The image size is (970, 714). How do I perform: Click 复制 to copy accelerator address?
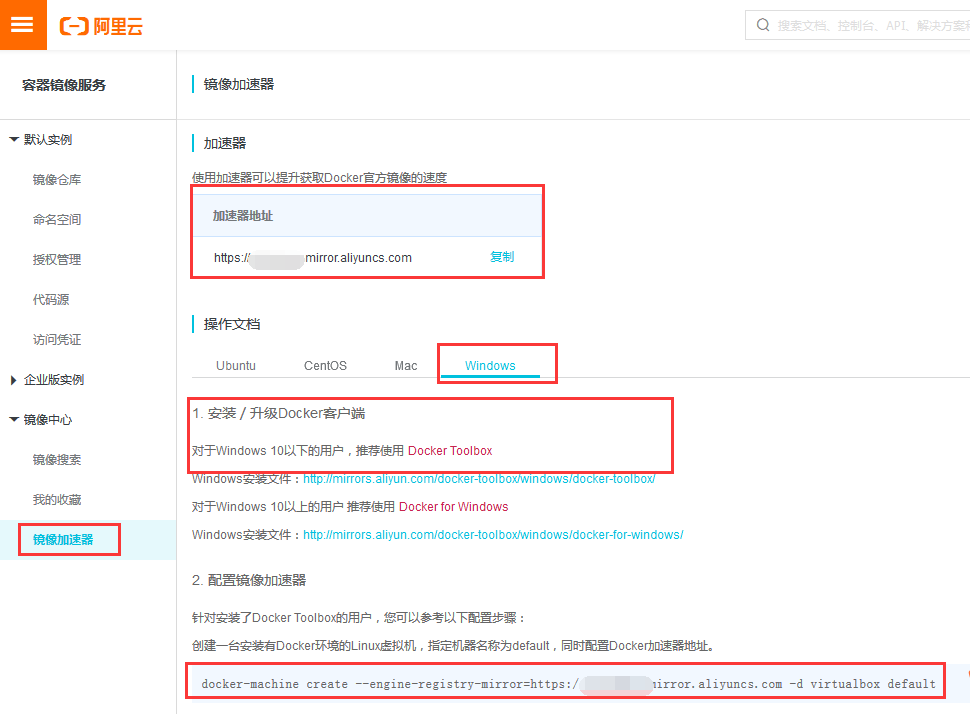(502, 257)
